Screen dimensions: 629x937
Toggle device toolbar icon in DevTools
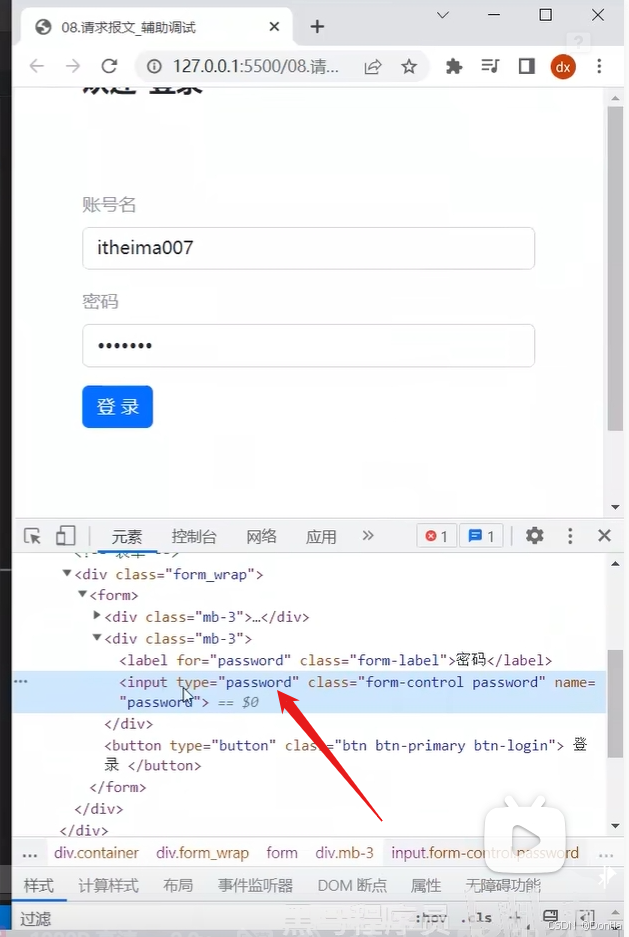pyautogui.click(x=65, y=535)
